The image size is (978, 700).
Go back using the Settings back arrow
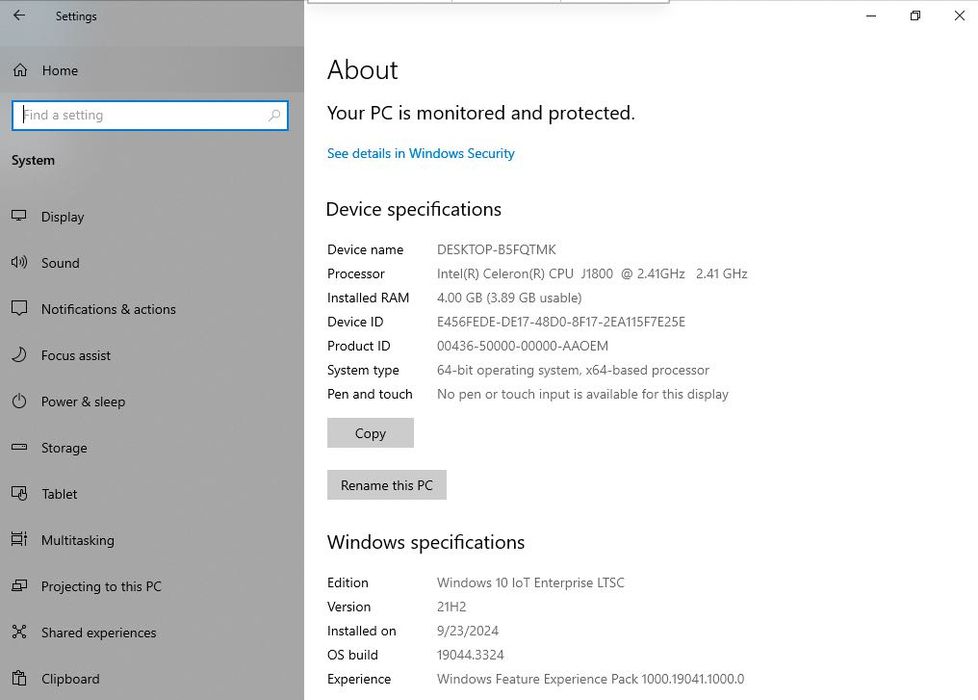point(19,16)
